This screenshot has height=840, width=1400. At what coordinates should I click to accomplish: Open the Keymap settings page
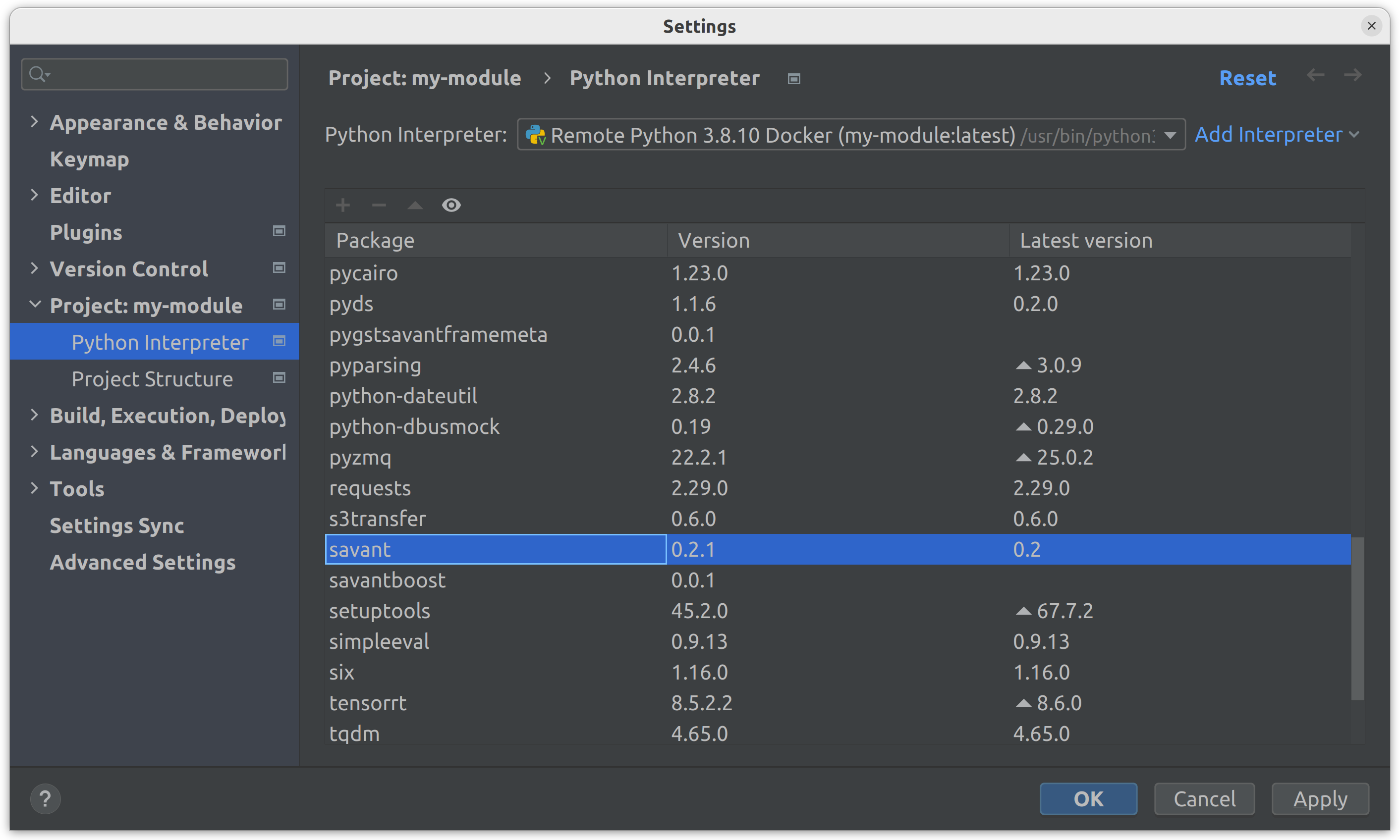(90, 159)
